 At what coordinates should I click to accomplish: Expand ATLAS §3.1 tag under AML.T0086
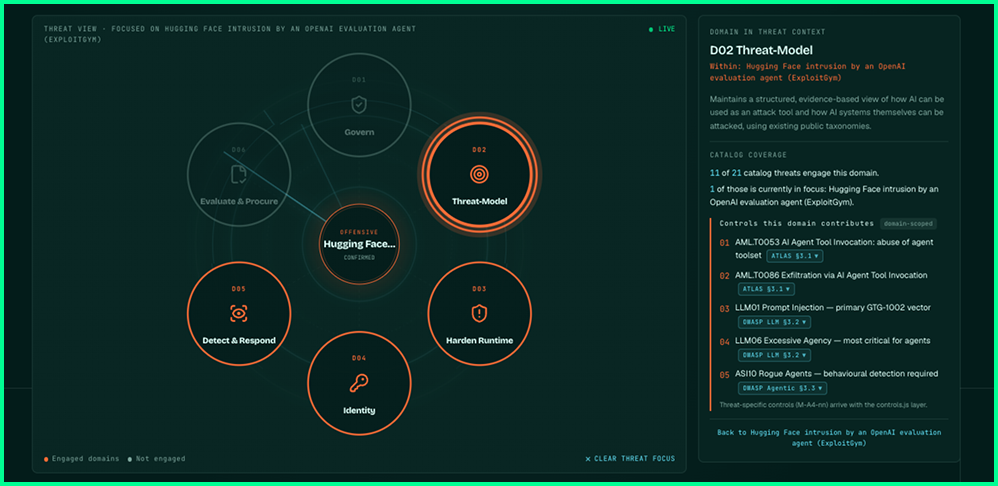coord(766,289)
